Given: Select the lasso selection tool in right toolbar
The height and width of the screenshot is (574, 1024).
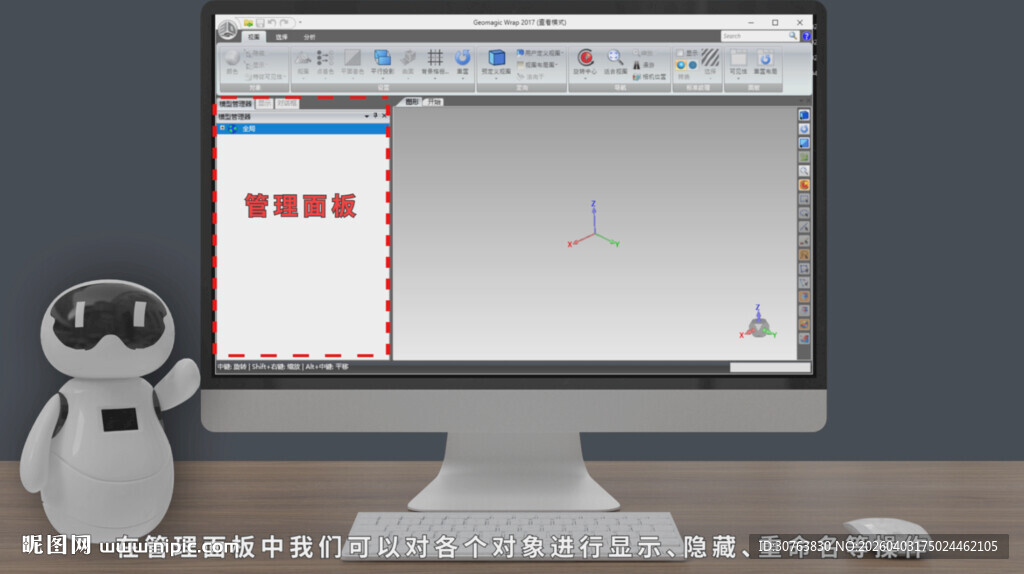Looking at the screenshot, I should point(804,214).
